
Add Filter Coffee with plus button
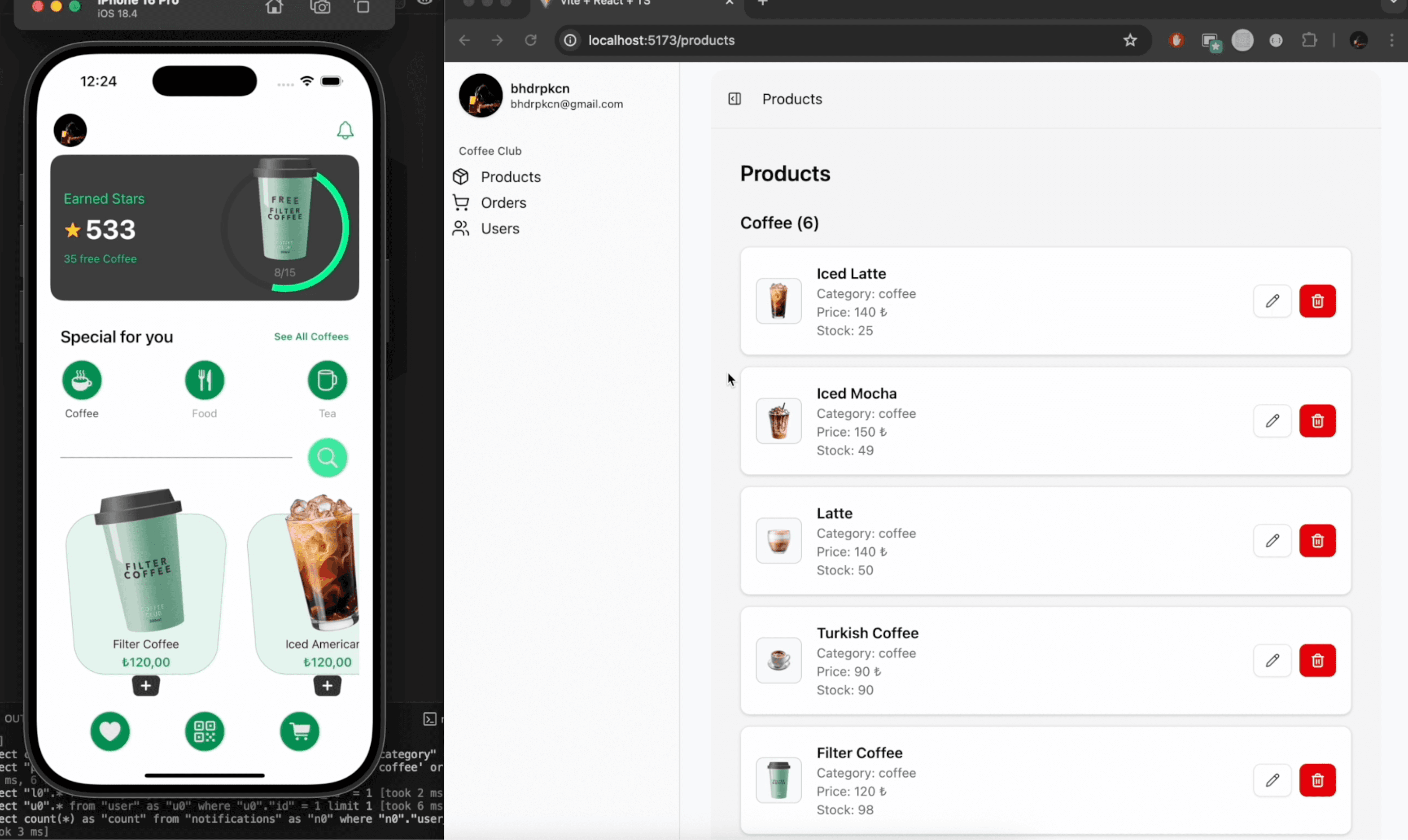point(145,686)
